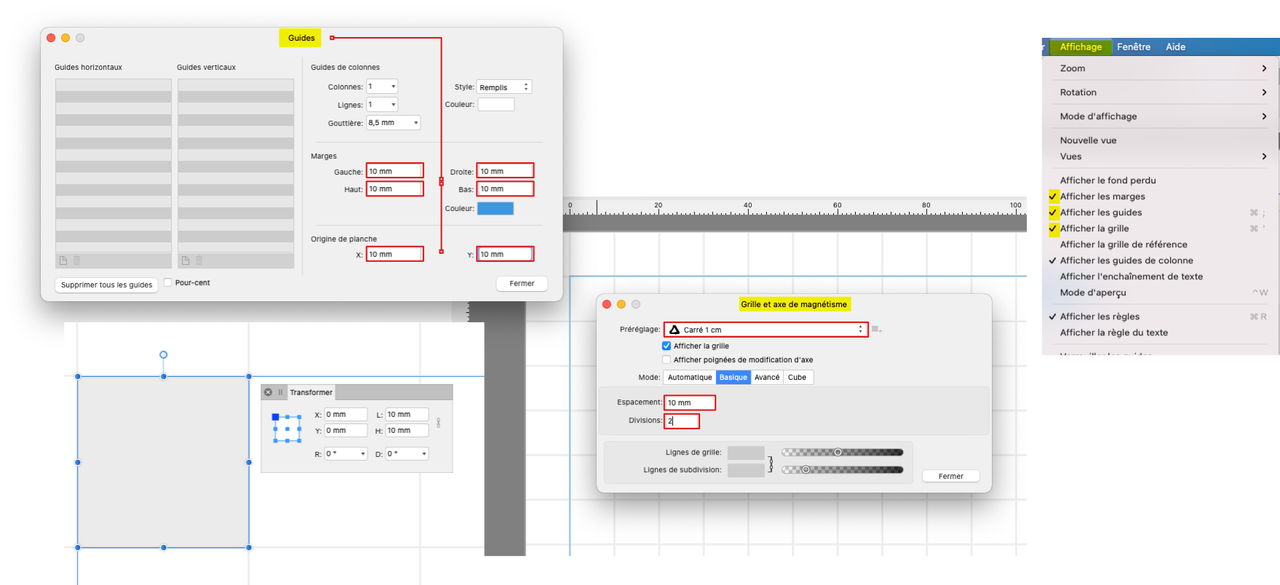
Task: Choose Mode d'aperçu in the menu
Action: [1093, 292]
